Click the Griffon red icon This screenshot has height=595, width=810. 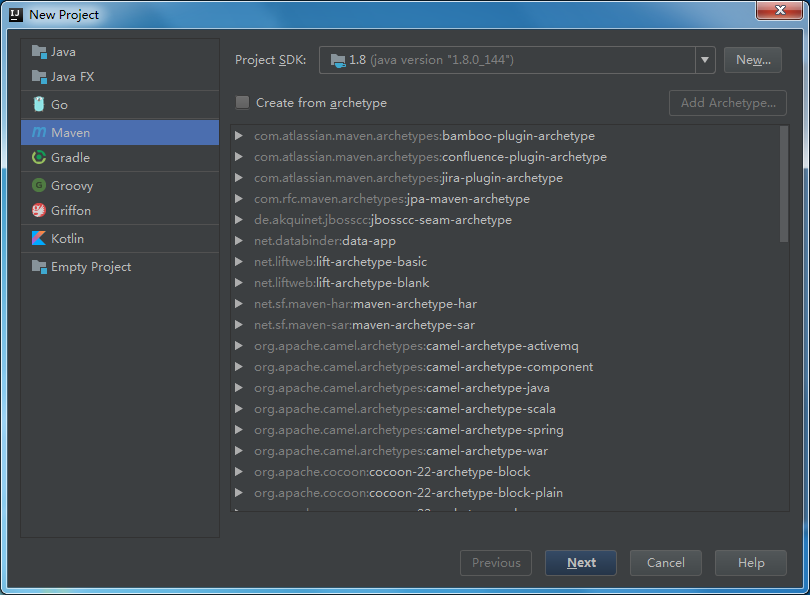pyautogui.click(x=39, y=210)
